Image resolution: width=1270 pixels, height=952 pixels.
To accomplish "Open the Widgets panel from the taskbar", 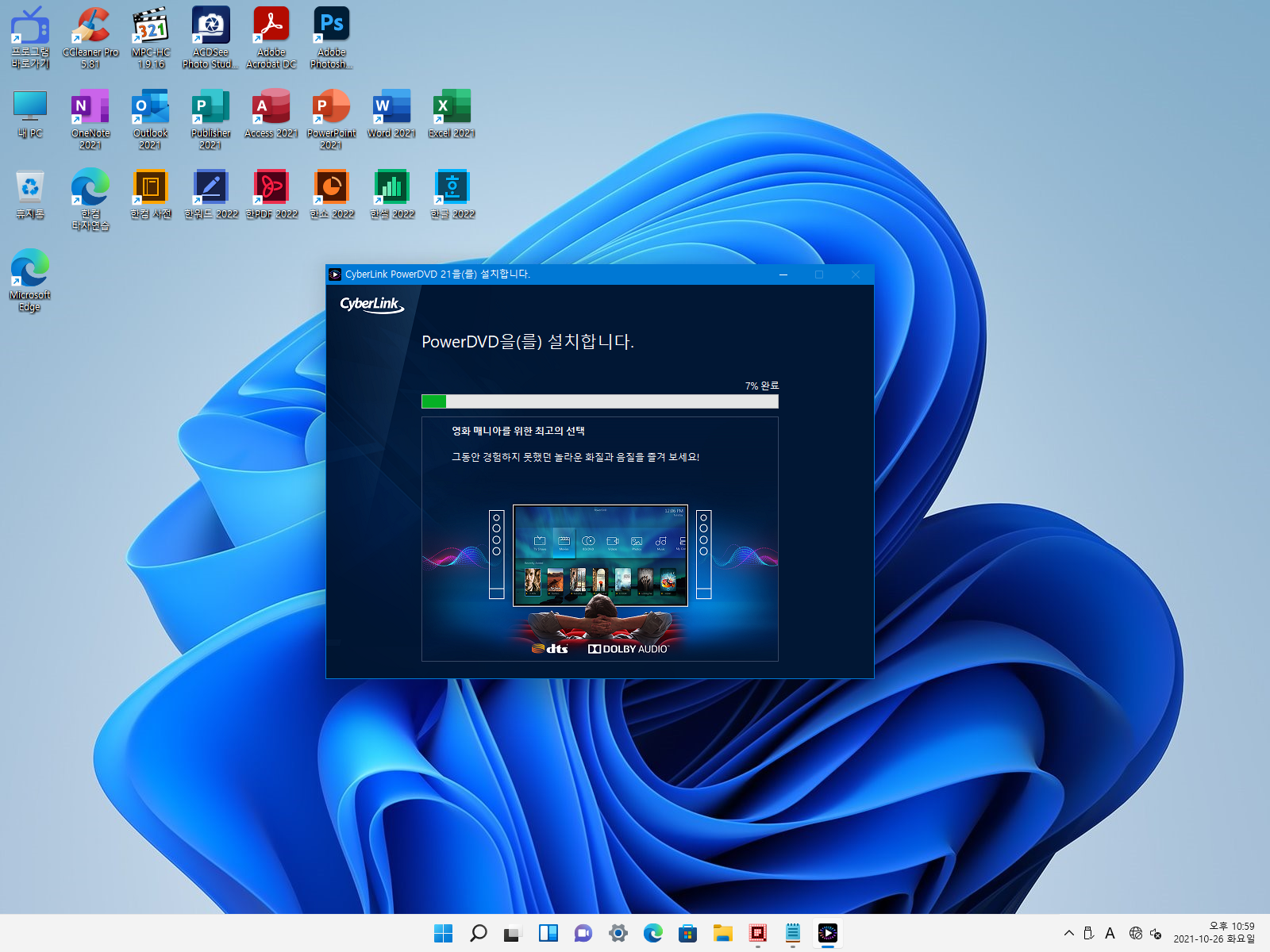I will click(x=548, y=934).
